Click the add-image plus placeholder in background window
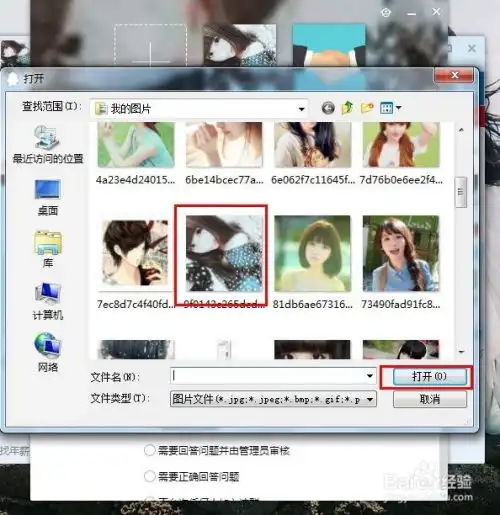500x515 pixels. click(150, 45)
